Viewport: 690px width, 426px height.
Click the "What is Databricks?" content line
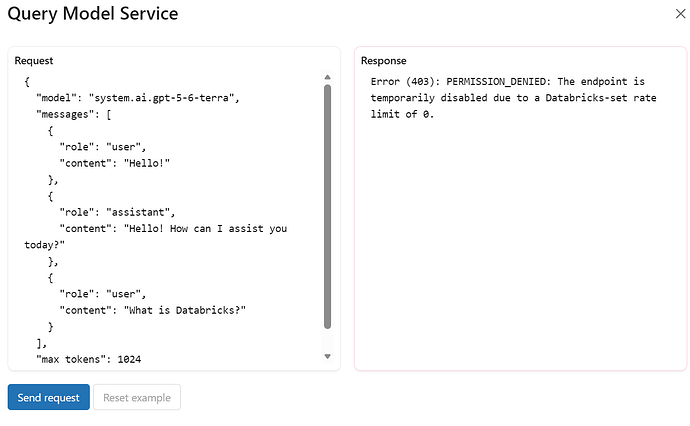153,310
